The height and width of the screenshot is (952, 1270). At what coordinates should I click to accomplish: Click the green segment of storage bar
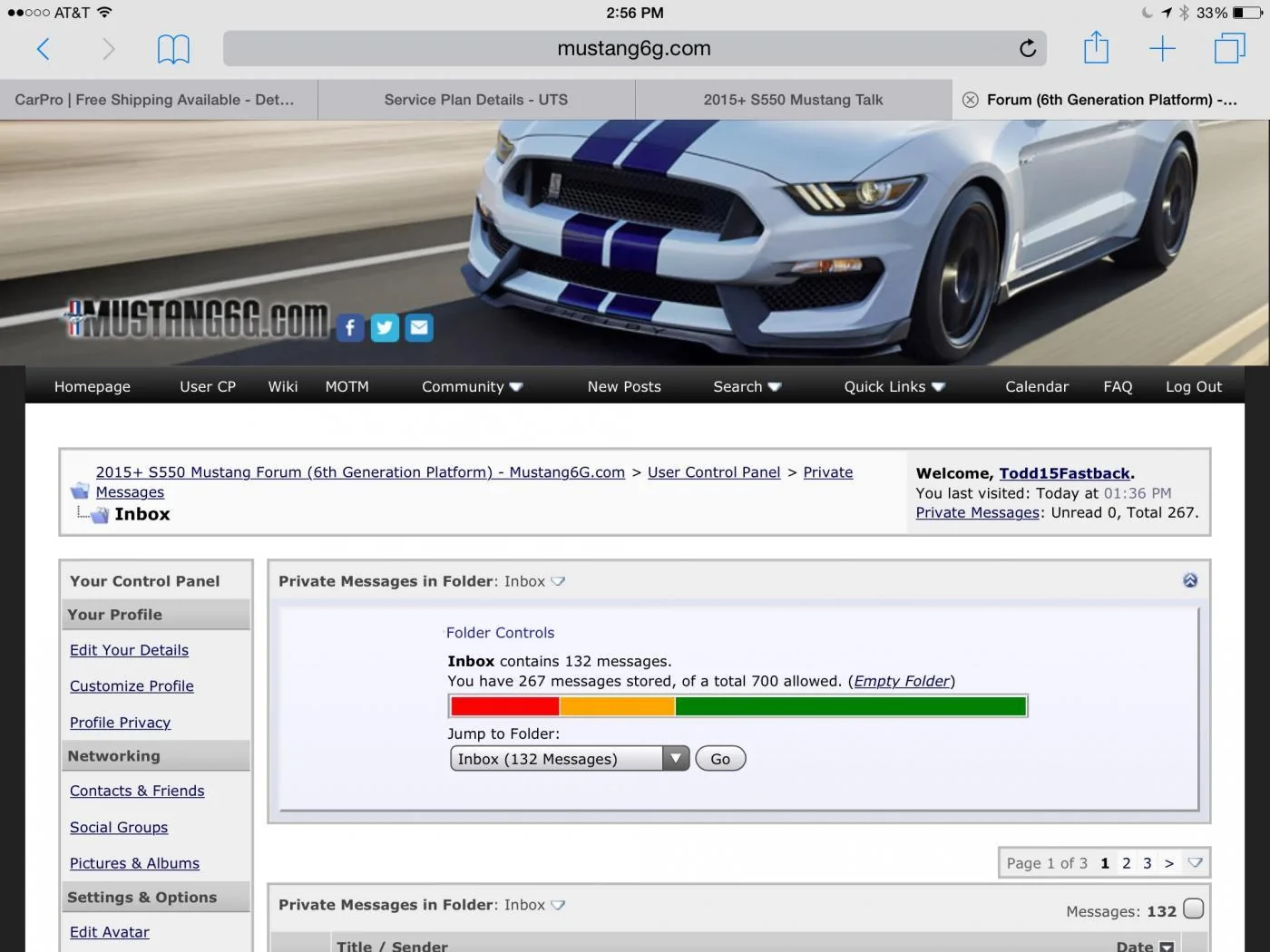[851, 706]
